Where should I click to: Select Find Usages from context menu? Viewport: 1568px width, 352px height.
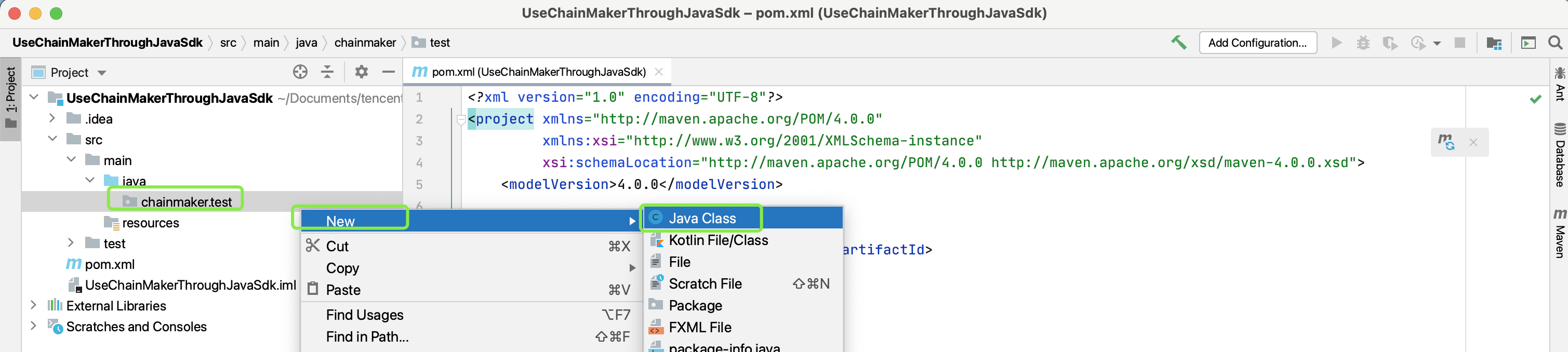pyautogui.click(x=364, y=315)
